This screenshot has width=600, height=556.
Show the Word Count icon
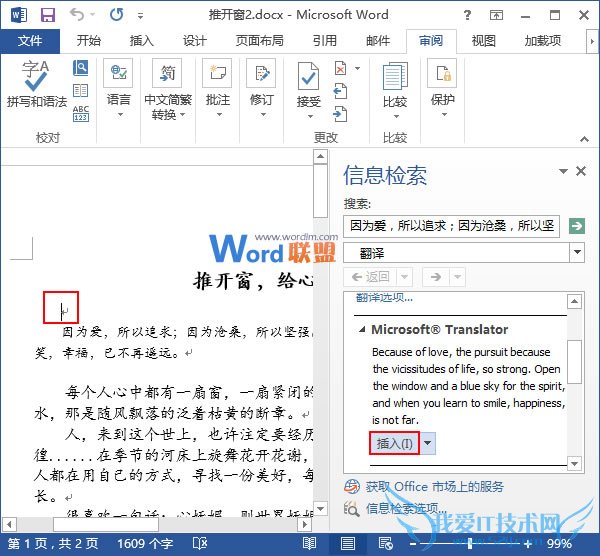pos(81,113)
